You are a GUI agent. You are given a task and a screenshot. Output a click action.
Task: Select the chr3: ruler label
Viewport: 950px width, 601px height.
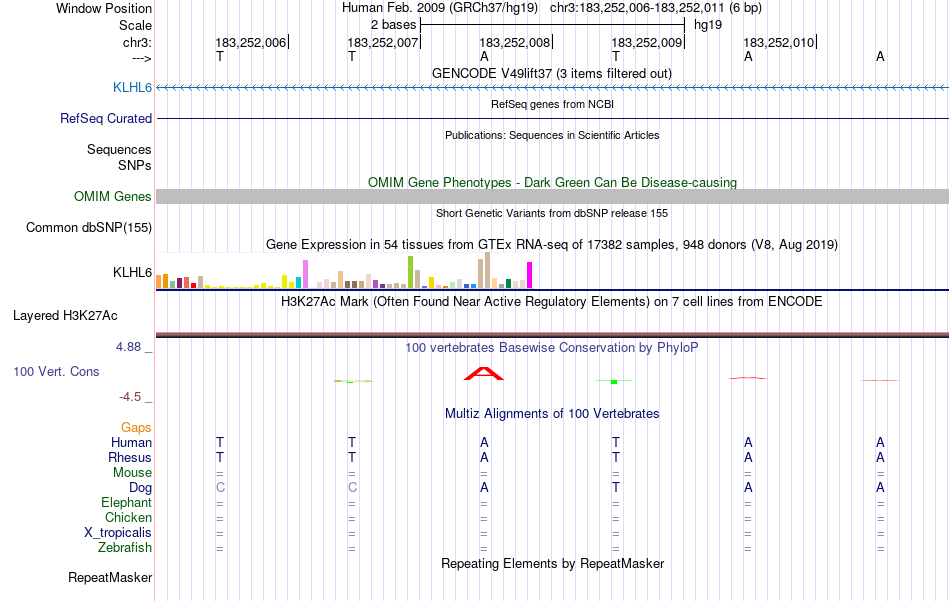click(x=137, y=42)
